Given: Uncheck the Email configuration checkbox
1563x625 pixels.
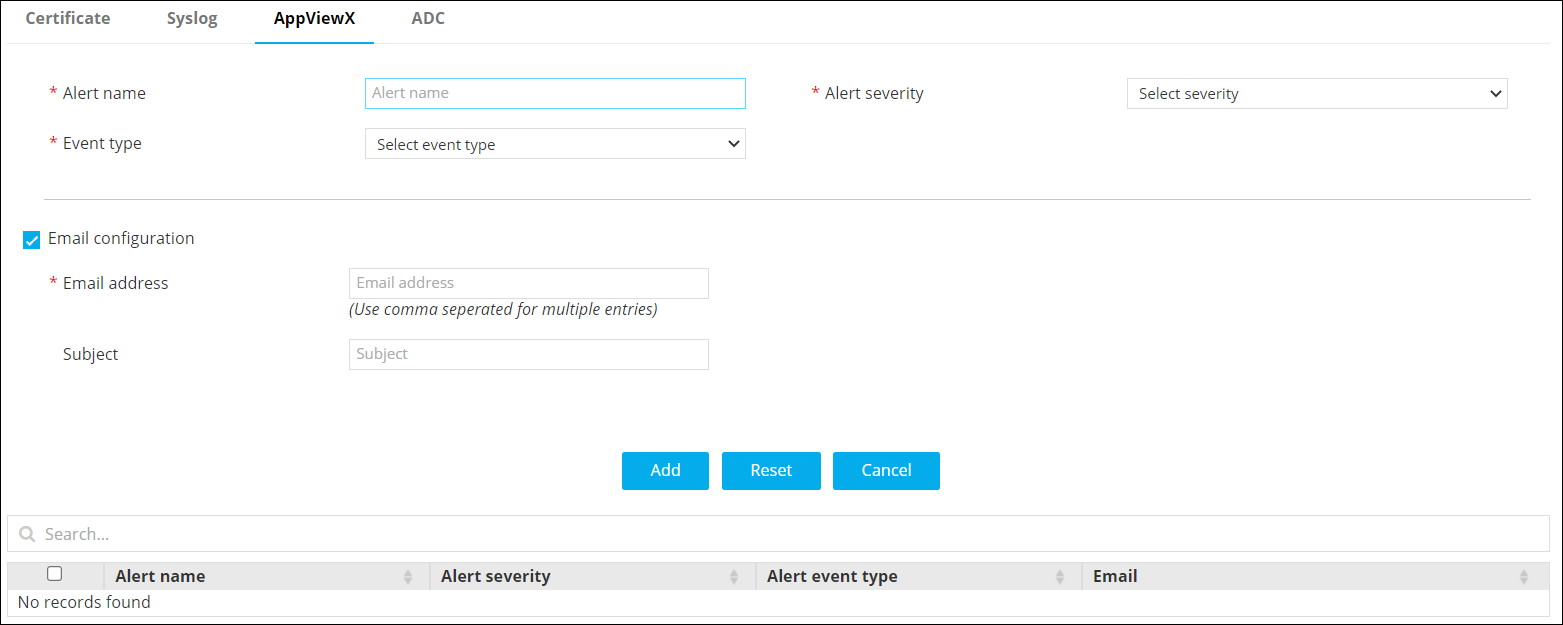Looking at the screenshot, I should (32, 240).
